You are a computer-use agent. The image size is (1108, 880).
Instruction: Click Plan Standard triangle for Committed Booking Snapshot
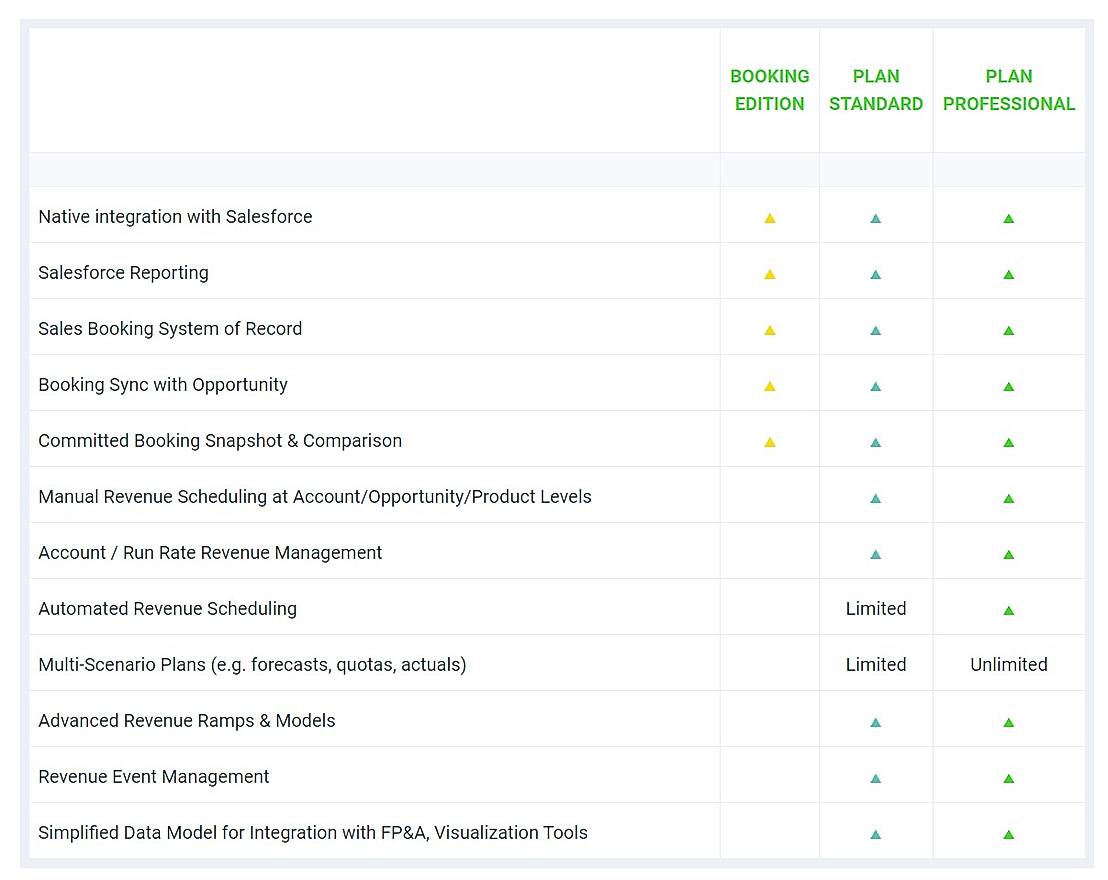tap(875, 442)
